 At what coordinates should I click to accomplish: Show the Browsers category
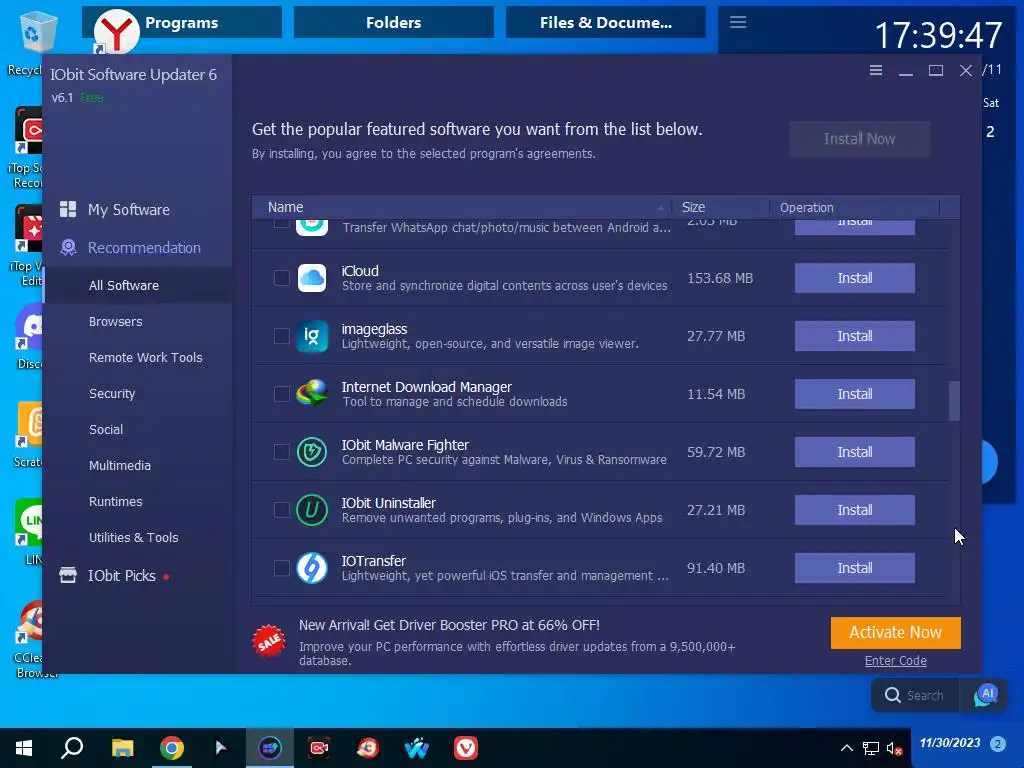[x=116, y=321]
